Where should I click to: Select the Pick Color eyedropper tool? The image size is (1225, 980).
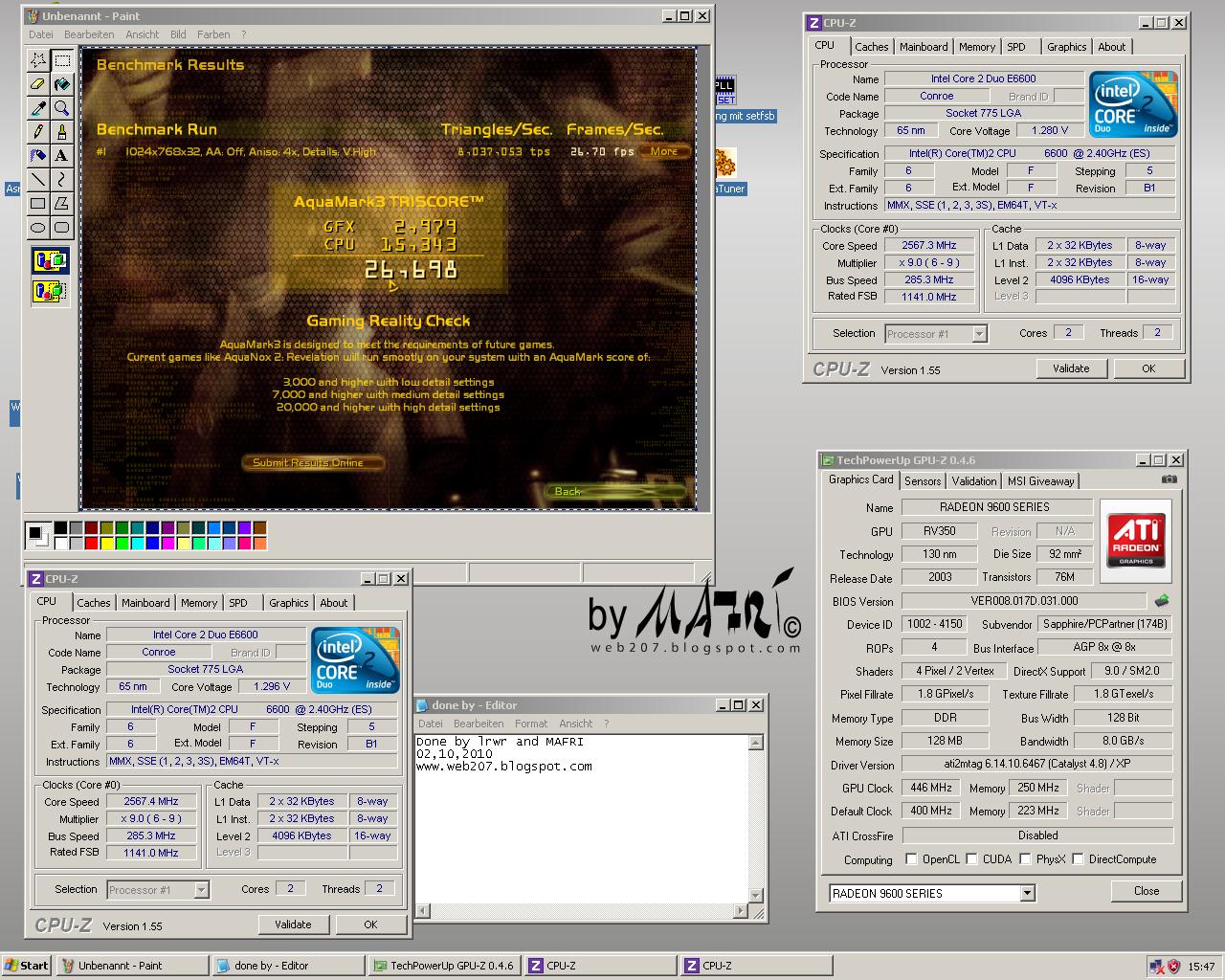(38, 108)
